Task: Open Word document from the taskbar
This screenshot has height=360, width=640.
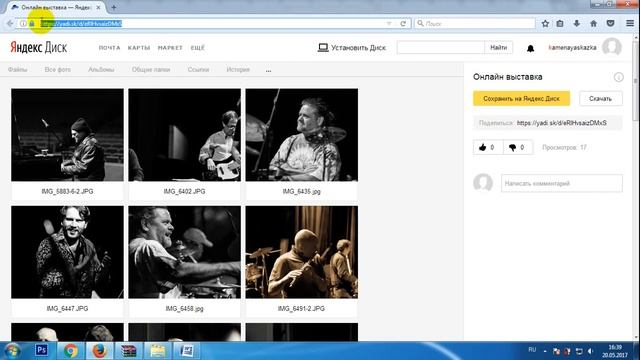Action: click(x=187, y=351)
